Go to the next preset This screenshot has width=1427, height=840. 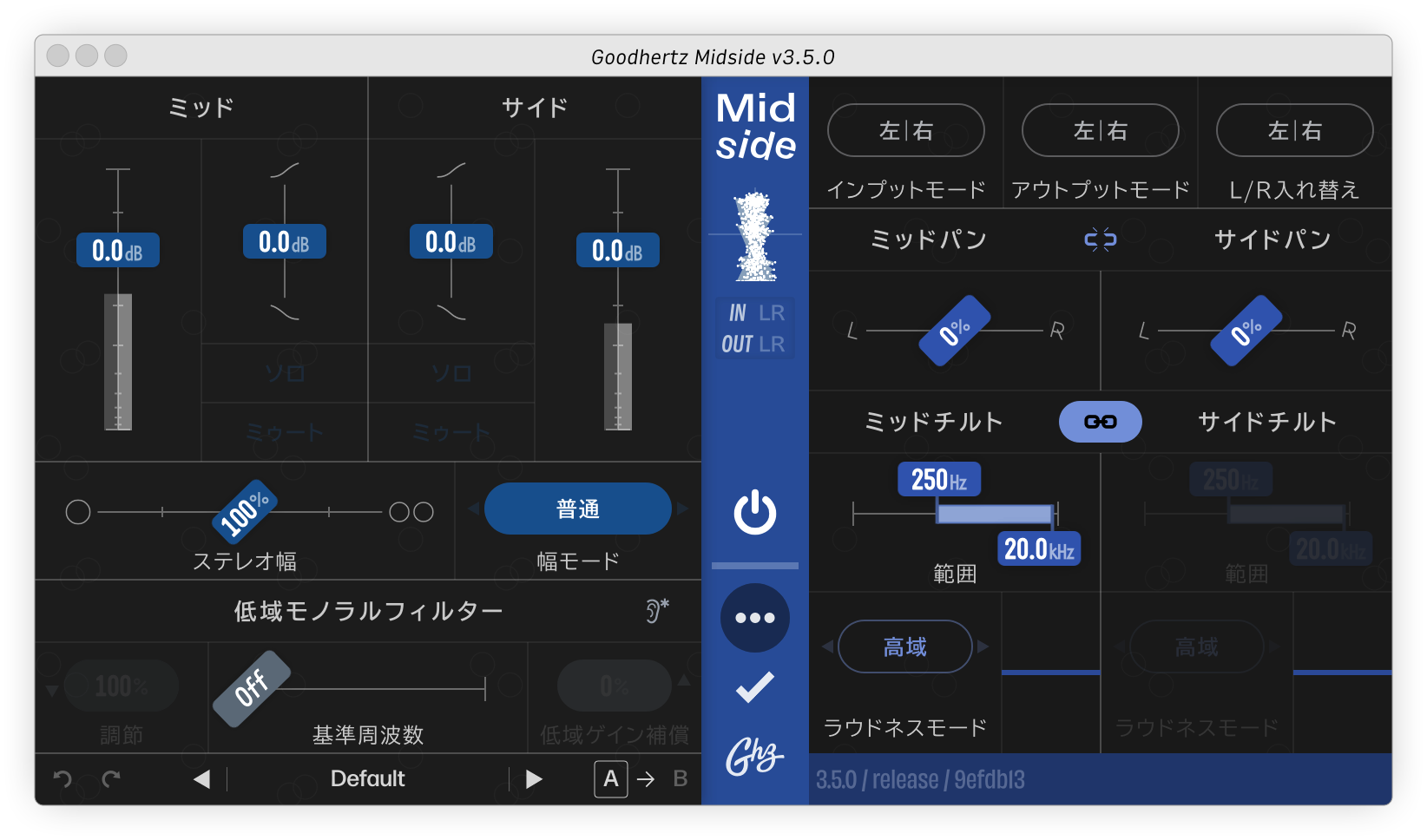(x=534, y=779)
